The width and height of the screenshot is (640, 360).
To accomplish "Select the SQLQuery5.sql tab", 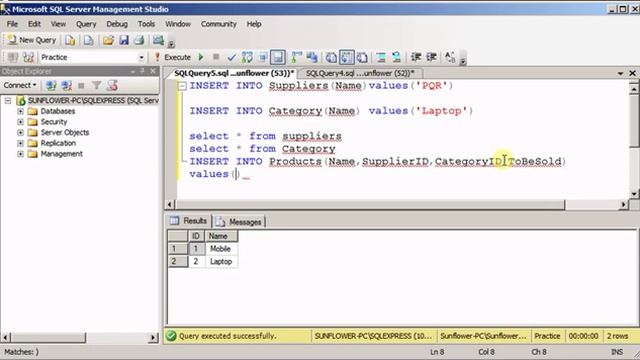I will (233, 73).
